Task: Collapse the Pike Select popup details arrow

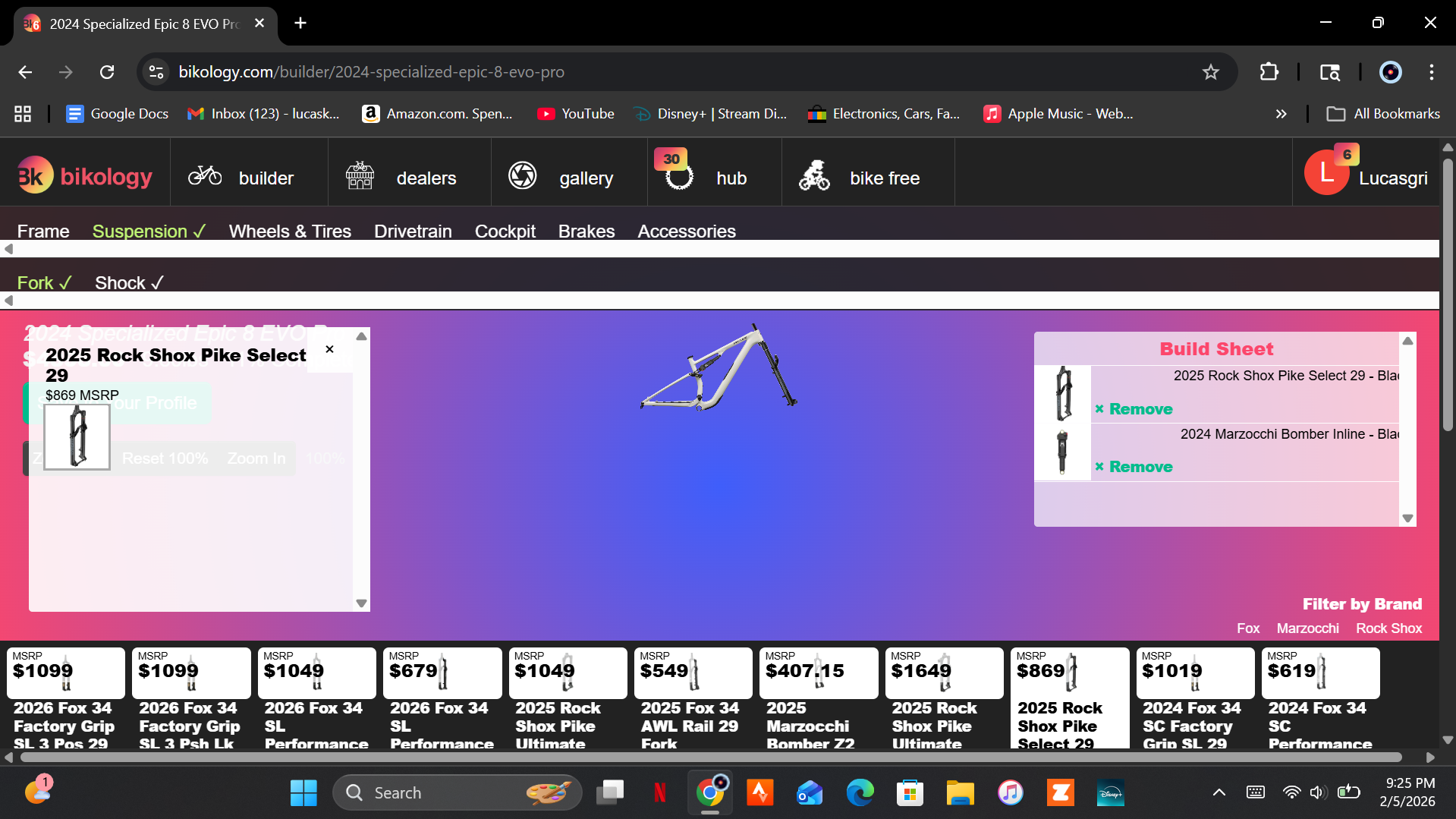Action: 361,336
